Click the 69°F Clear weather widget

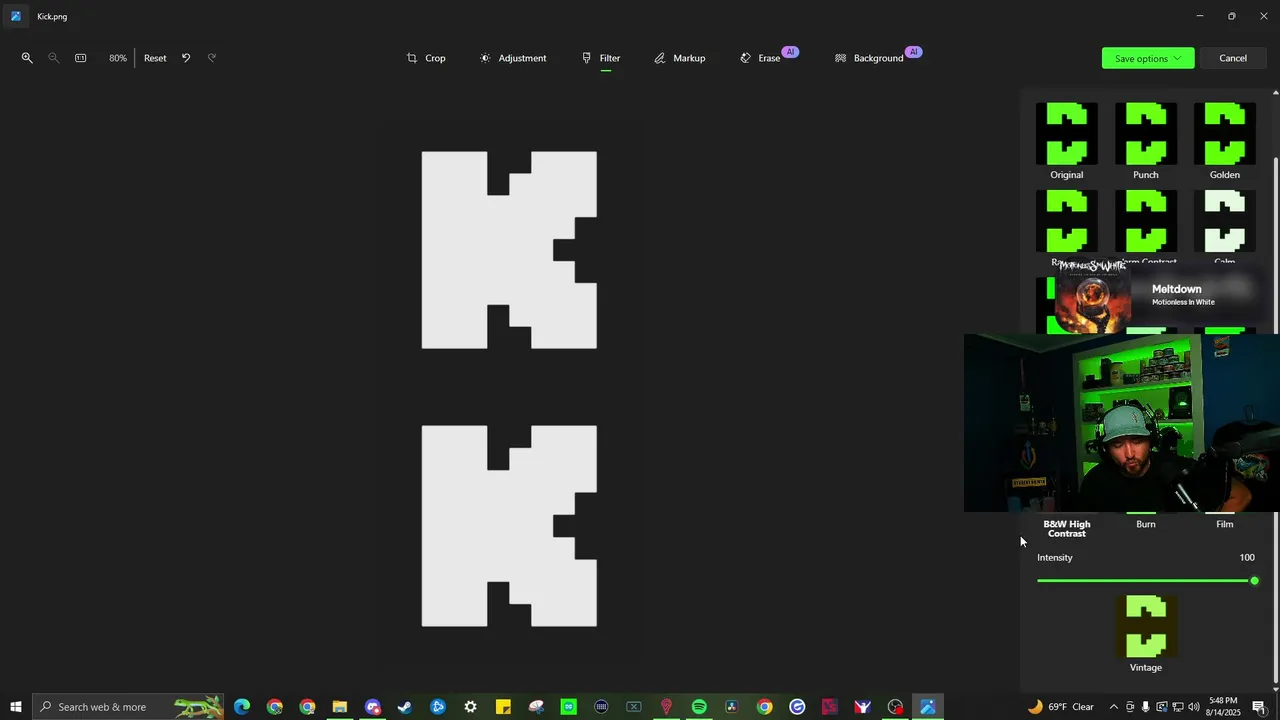1060,707
